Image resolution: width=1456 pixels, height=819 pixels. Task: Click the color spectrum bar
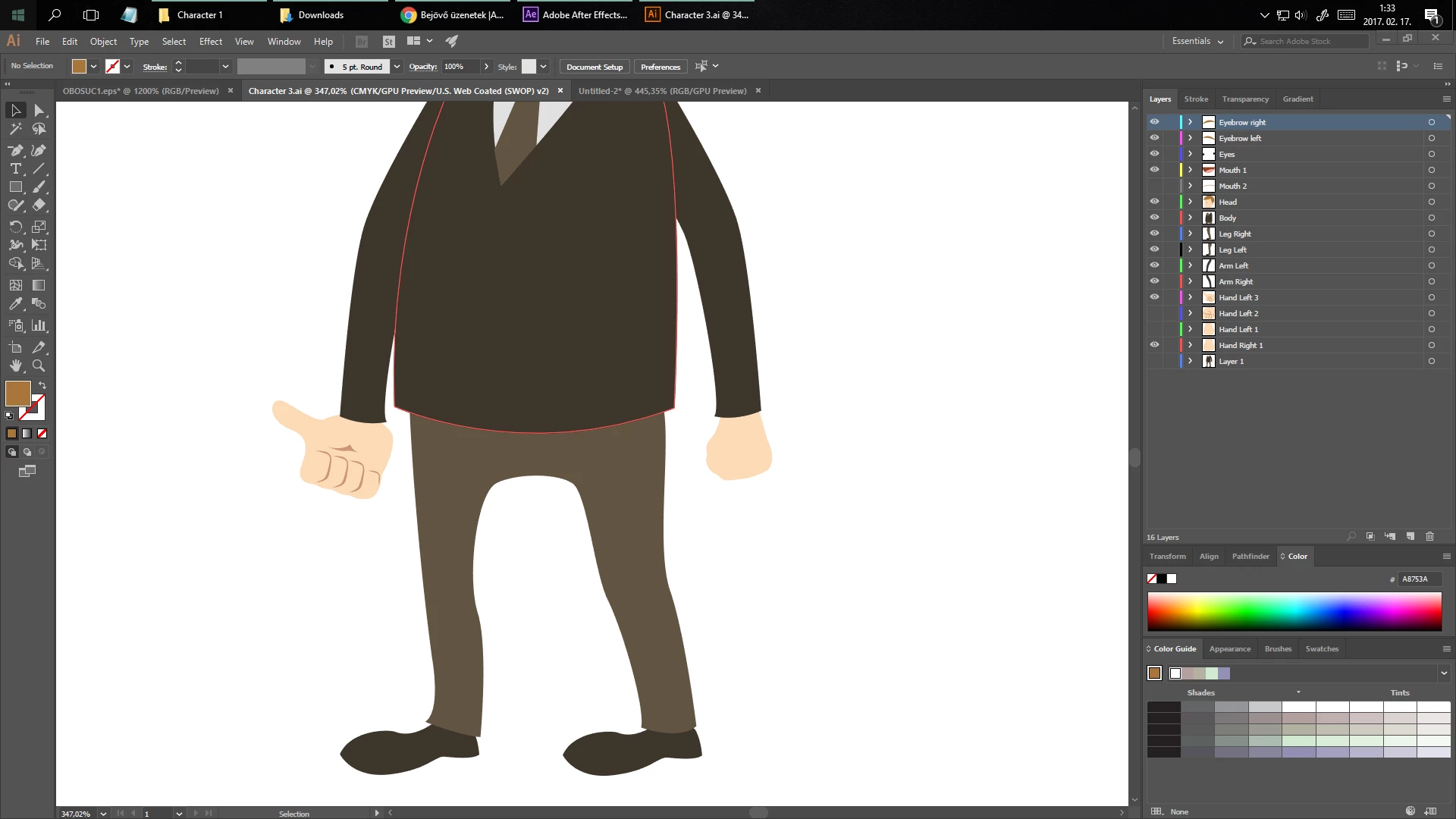(x=1294, y=611)
